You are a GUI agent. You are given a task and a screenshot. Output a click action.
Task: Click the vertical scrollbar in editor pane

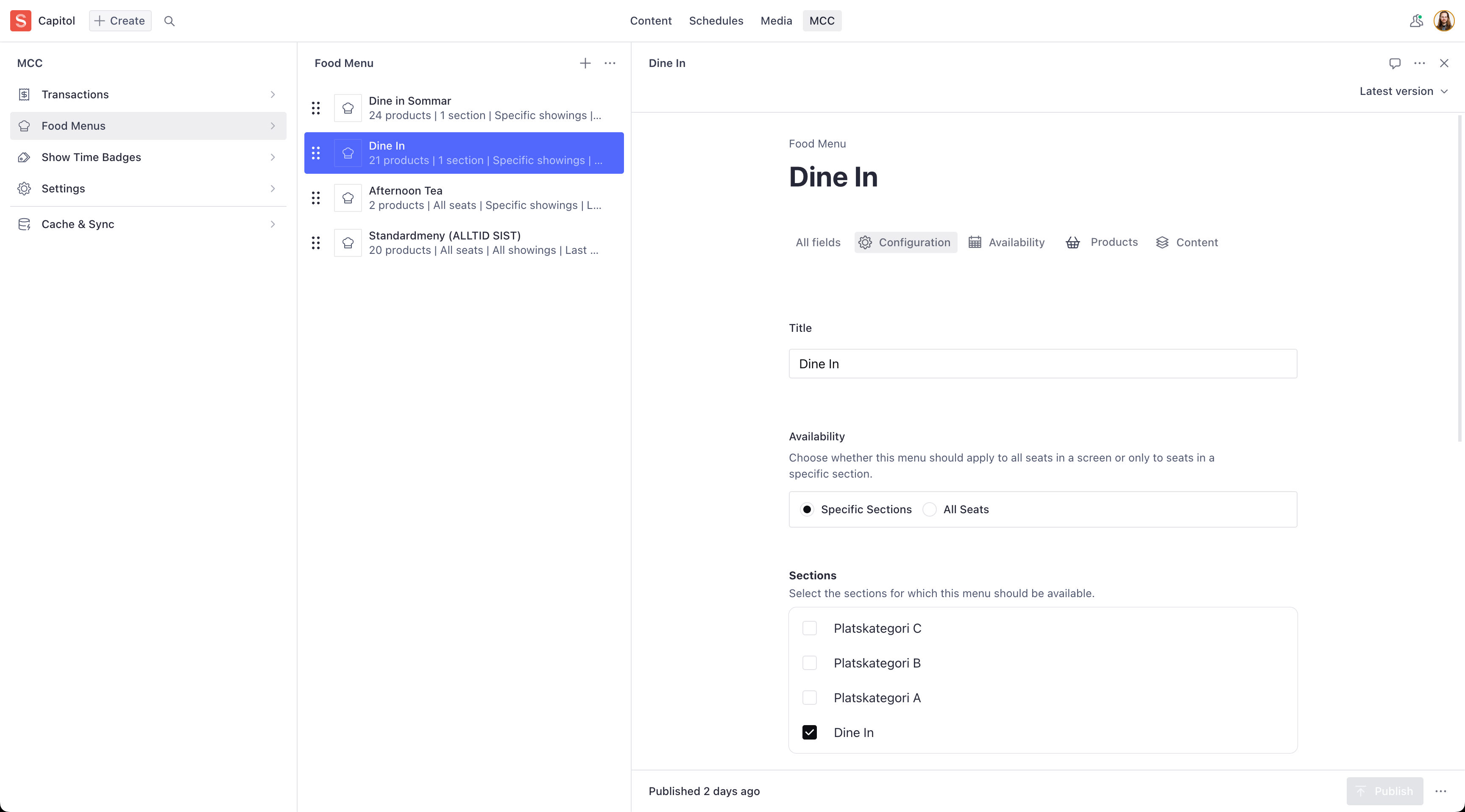pos(1459,278)
